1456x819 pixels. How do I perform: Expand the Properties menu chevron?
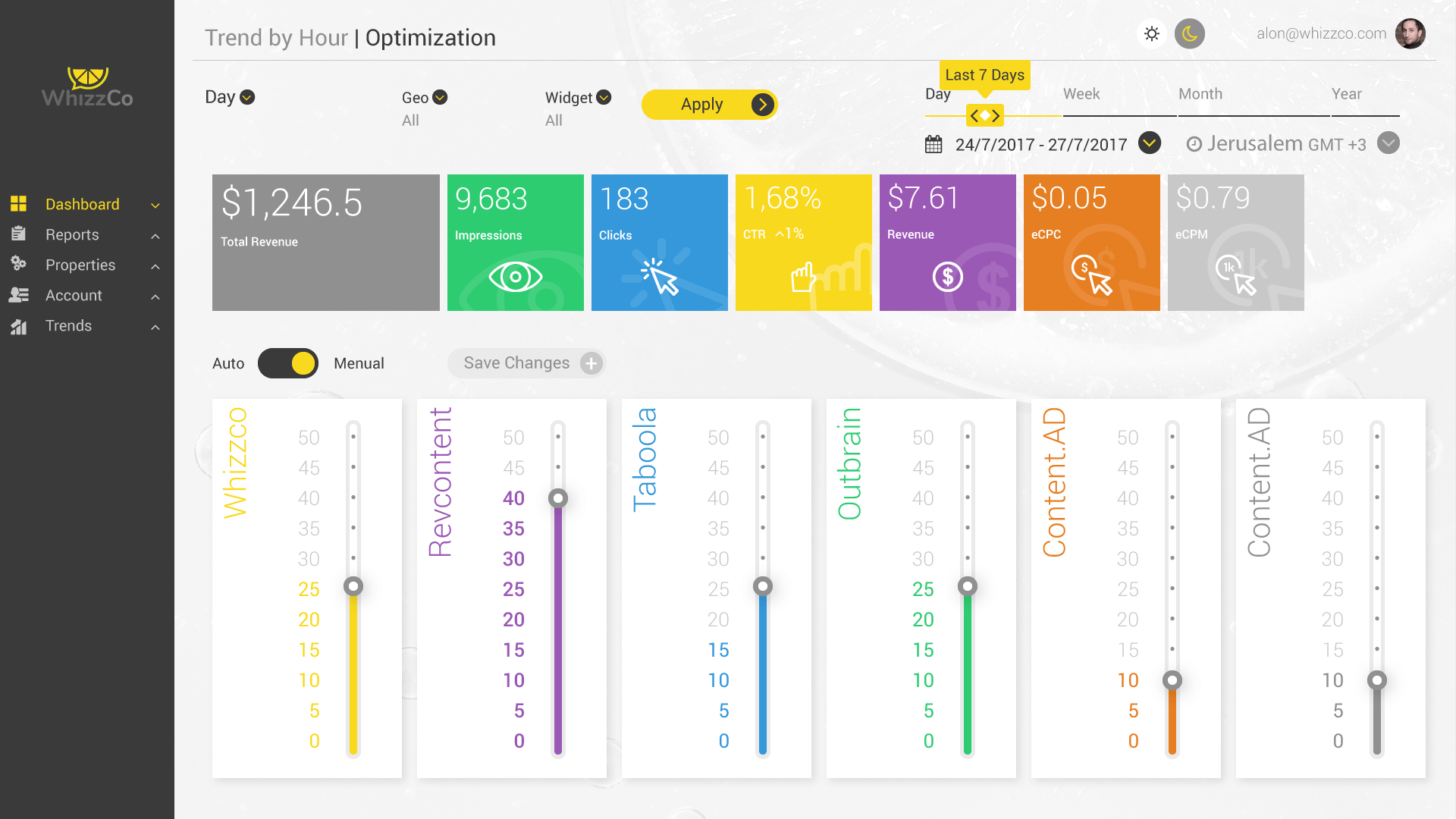pyautogui.click(x=155, y=266)
